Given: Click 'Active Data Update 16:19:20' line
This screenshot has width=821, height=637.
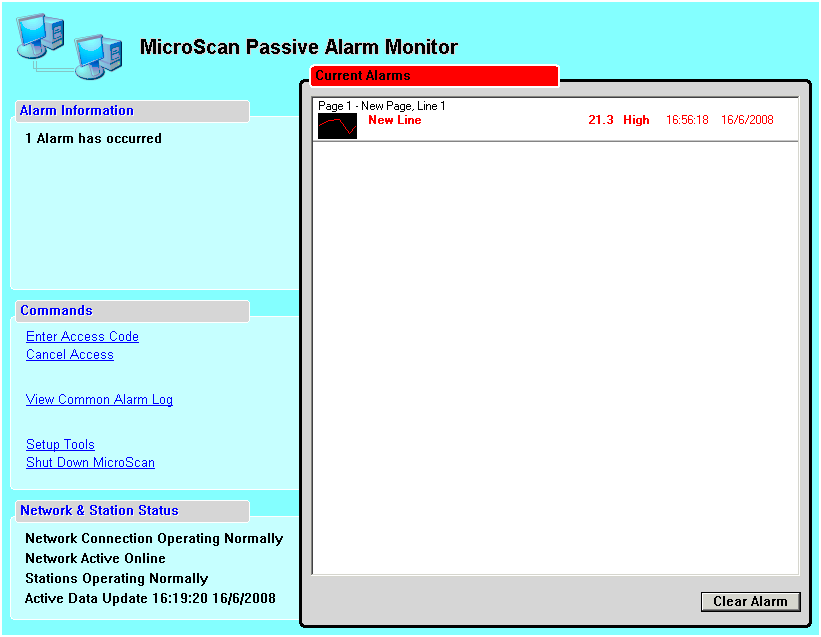Looking at the screenshot, I should point(150,598).
